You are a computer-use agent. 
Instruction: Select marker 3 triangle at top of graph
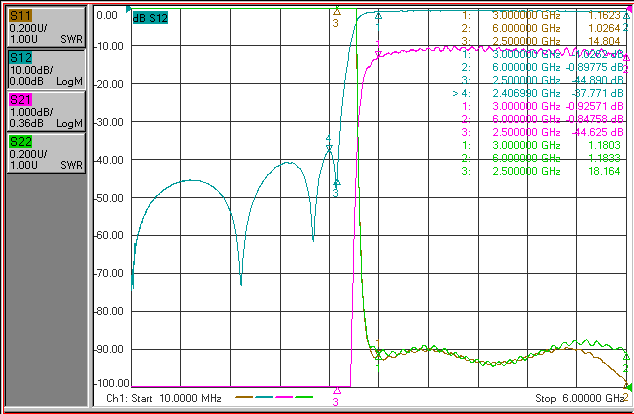tap(336, 12)
